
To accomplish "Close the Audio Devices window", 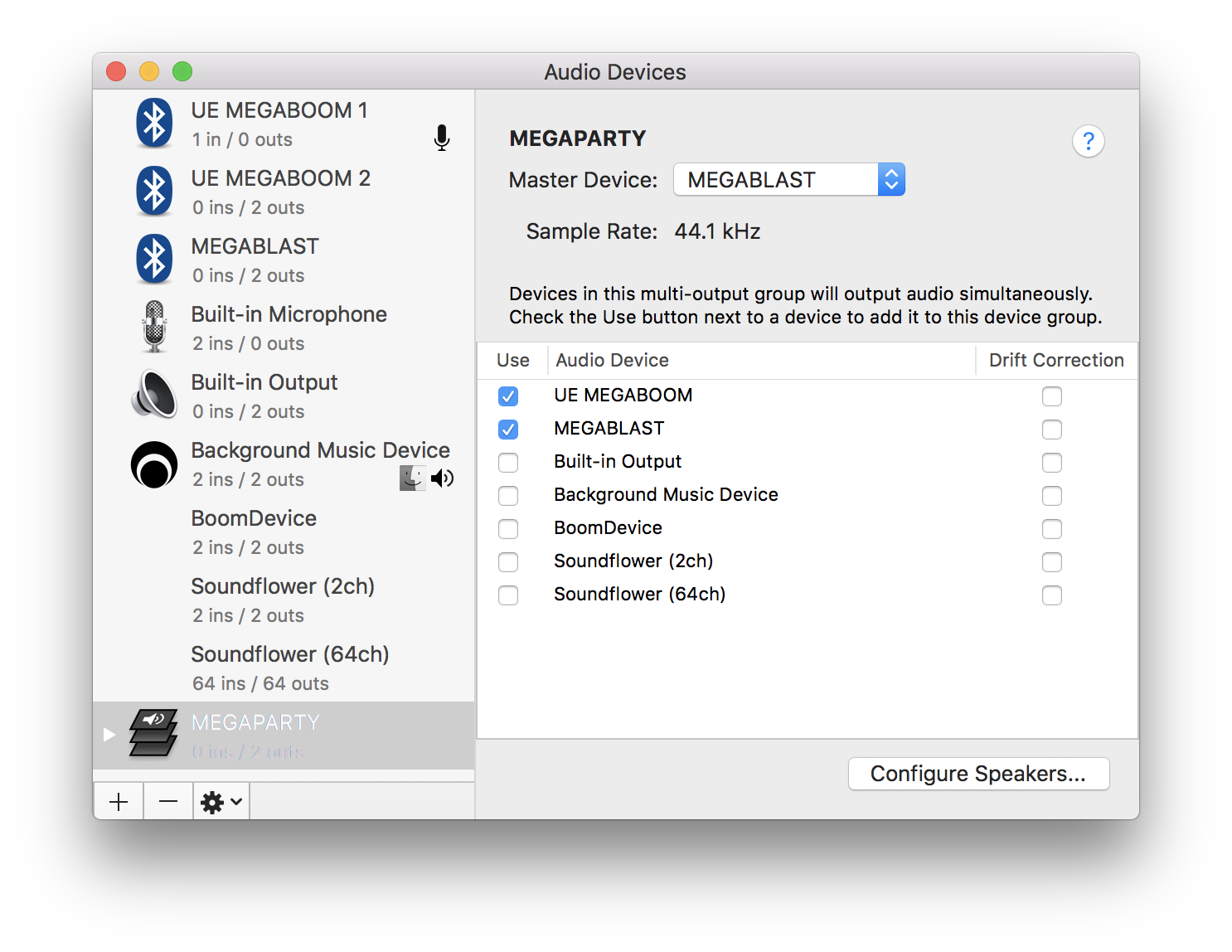I will coord(116,71).
